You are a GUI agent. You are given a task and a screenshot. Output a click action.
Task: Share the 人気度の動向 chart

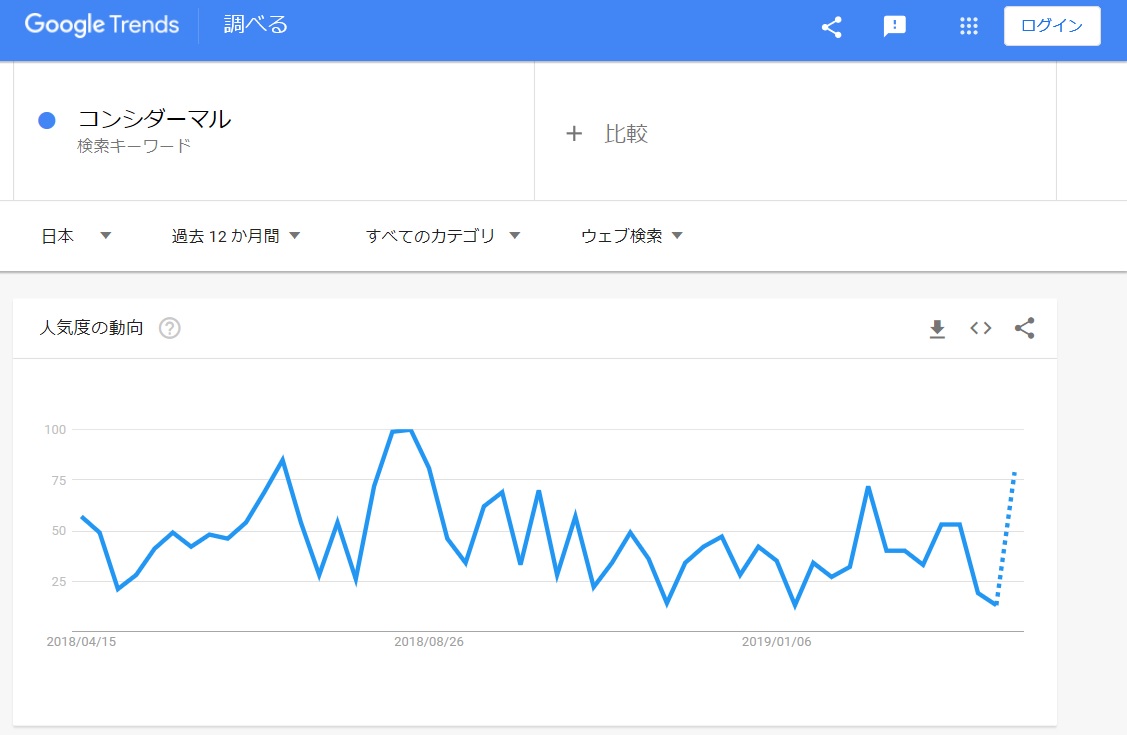coord(1024,328)
